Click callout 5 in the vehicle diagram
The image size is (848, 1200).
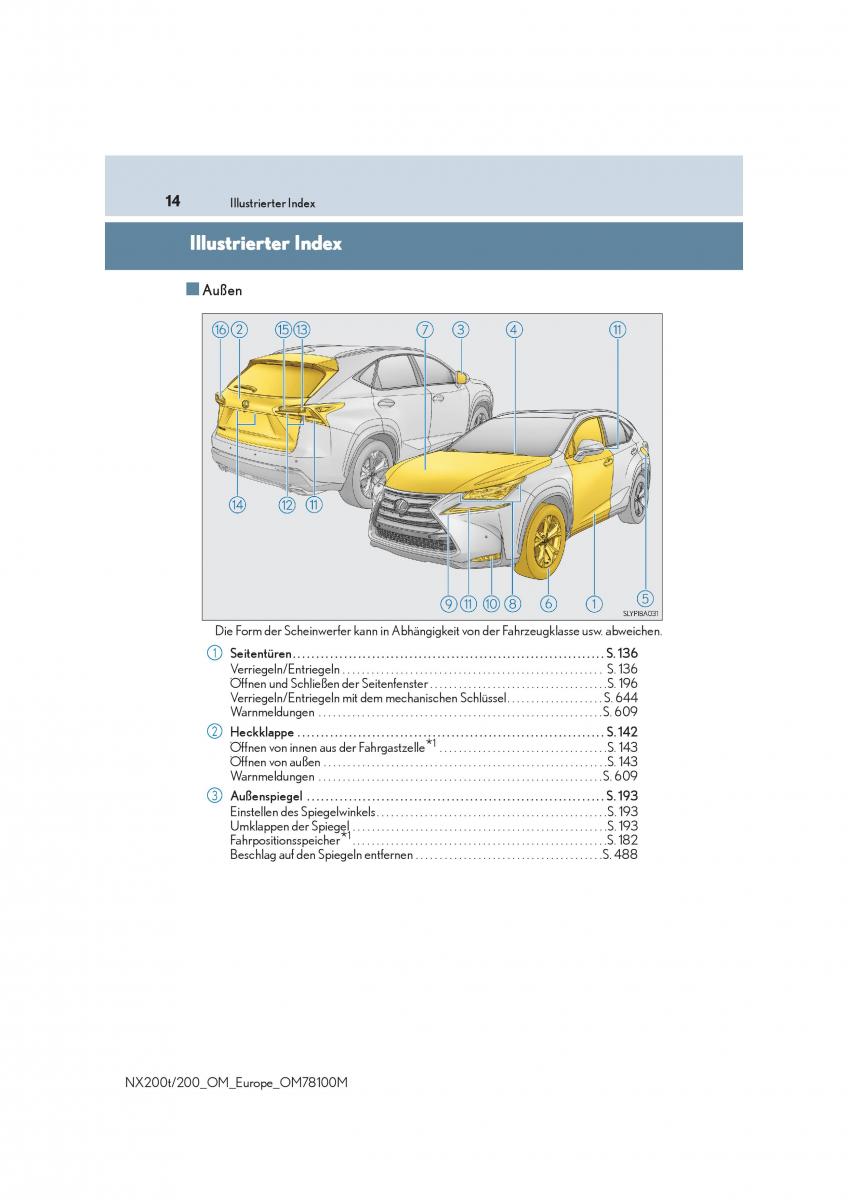point(645,599)
